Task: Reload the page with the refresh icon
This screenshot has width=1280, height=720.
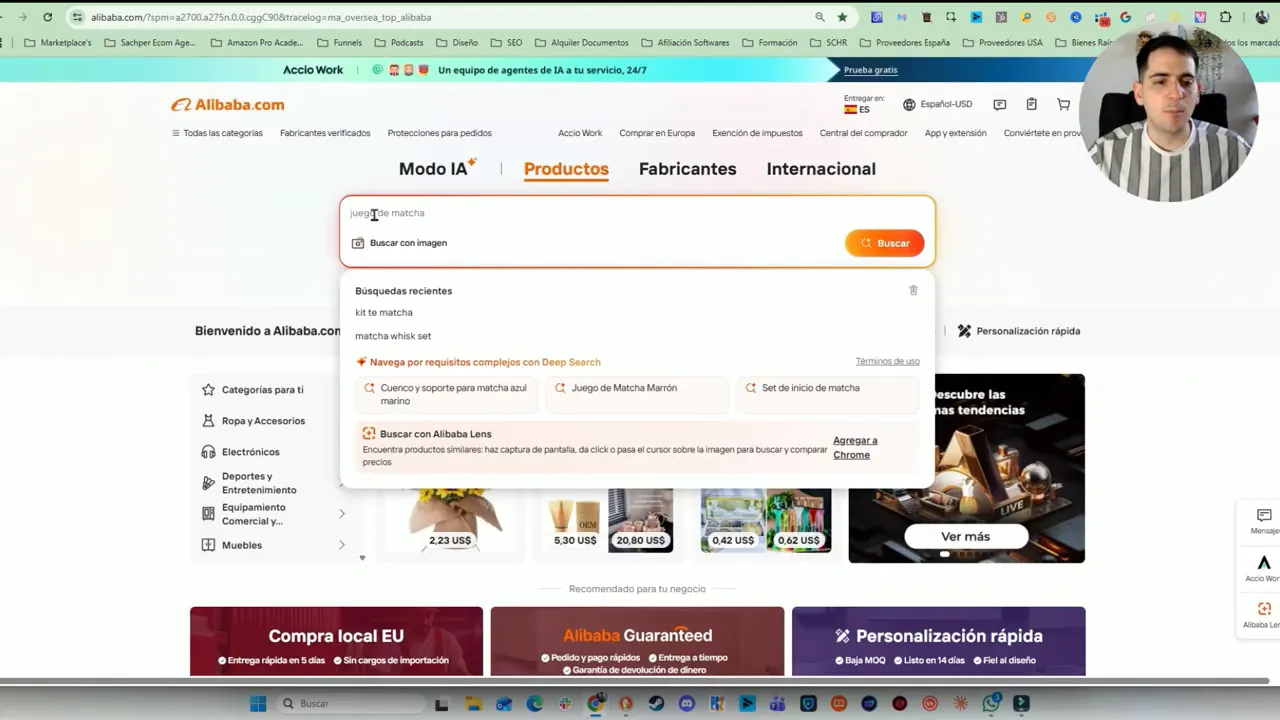Action: point(47,17)
